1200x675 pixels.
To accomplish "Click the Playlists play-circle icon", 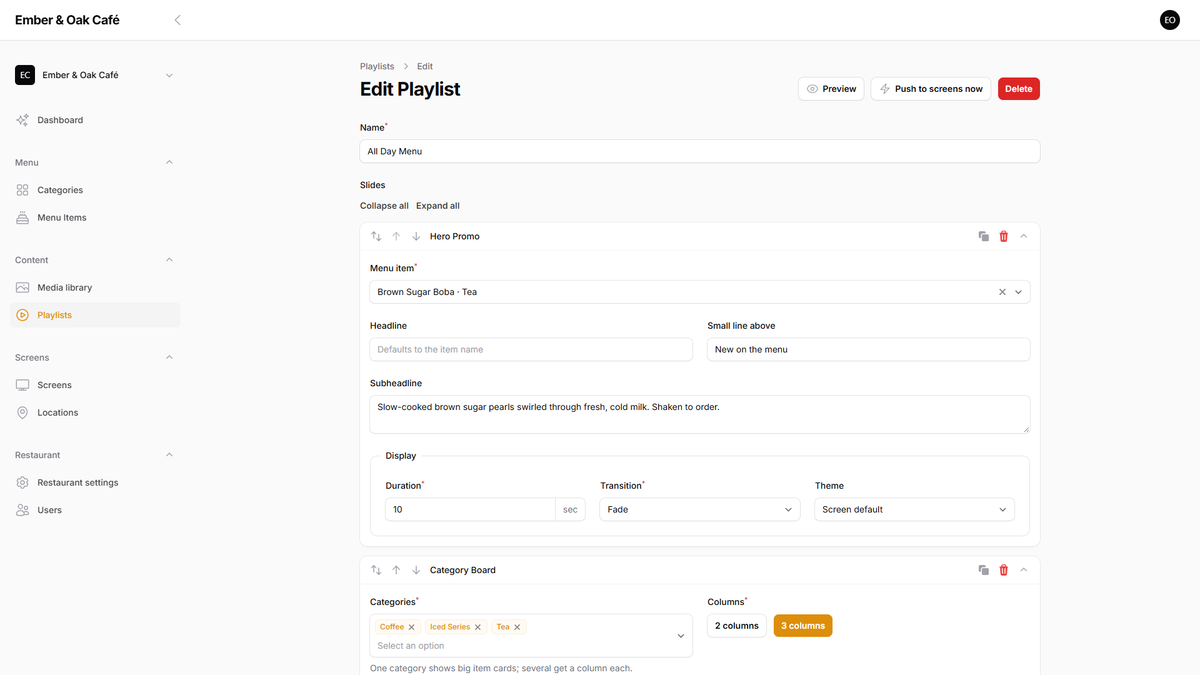I will [23, 315].
